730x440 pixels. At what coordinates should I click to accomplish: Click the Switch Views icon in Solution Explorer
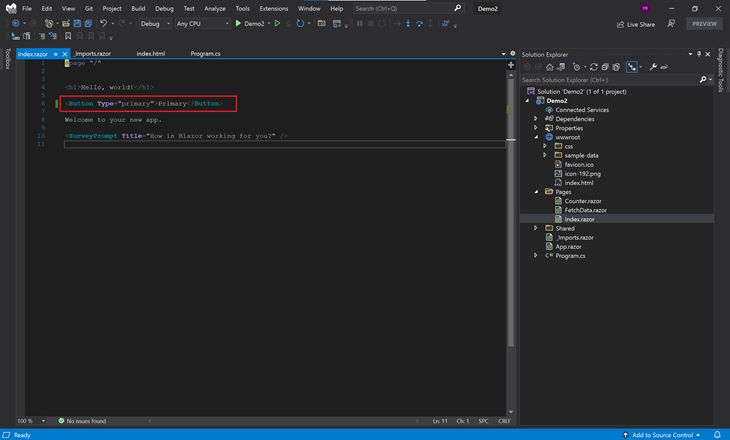(561, 67)
